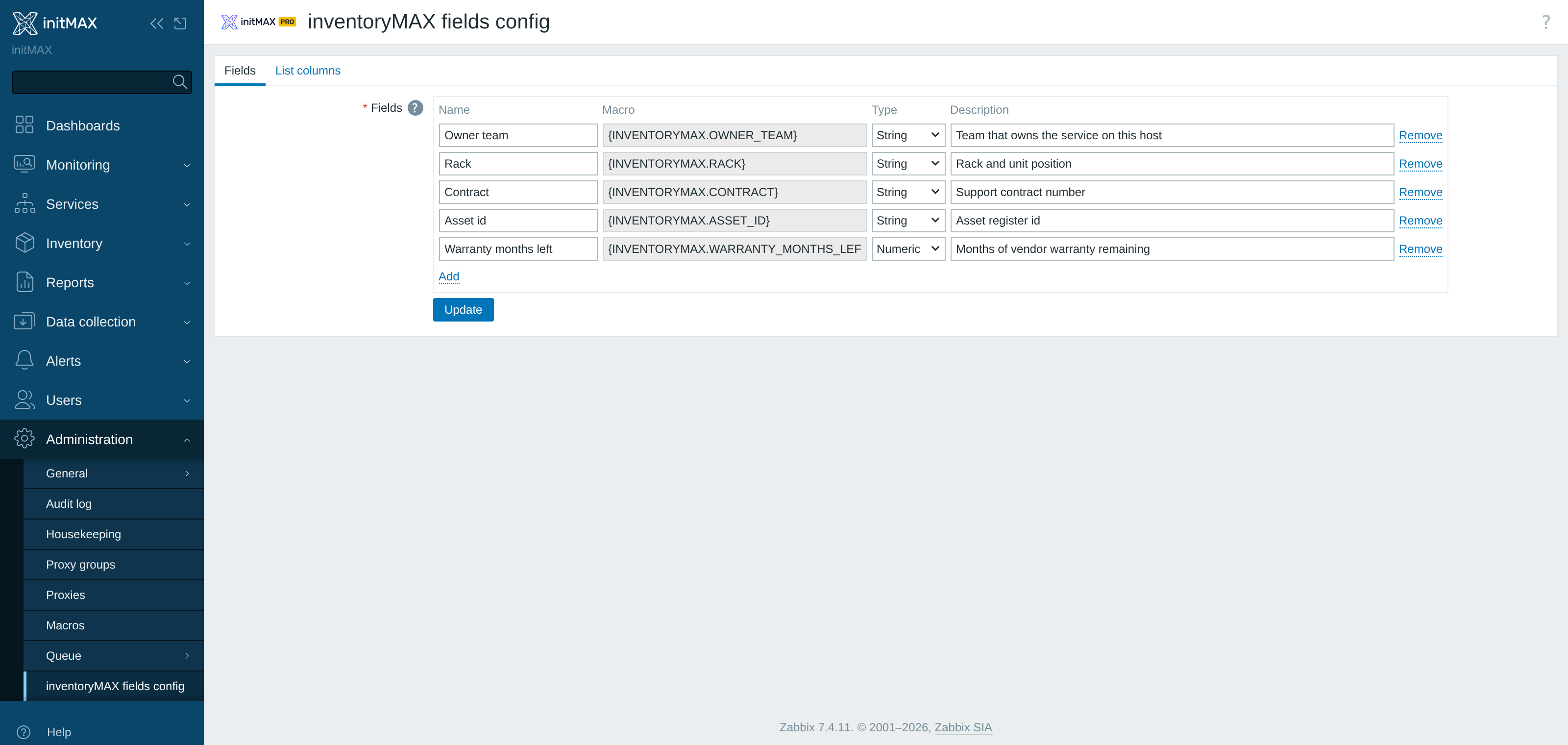The width and height of the screenshot is (1568, 745).
Task: Edit the Contract name field
Action: [x=518, y=192]
